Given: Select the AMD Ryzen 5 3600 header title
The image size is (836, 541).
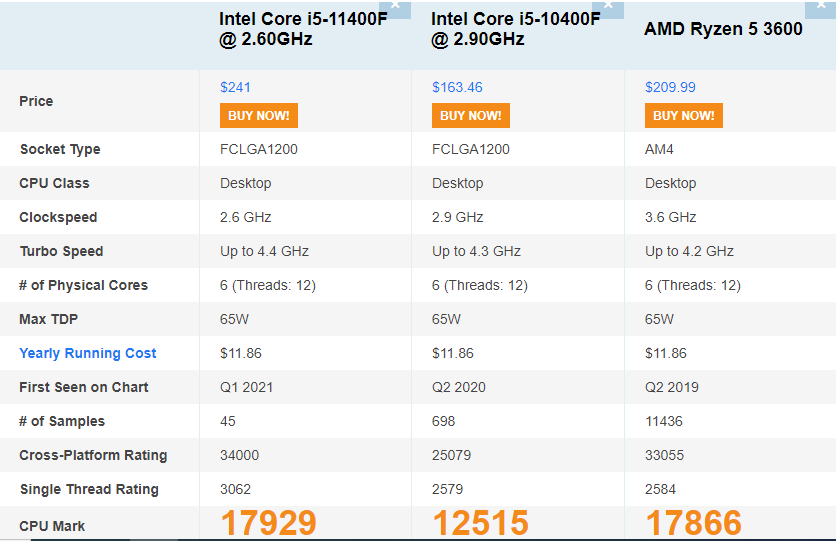Looking at the screenshot, I should (x=723, y=29).
